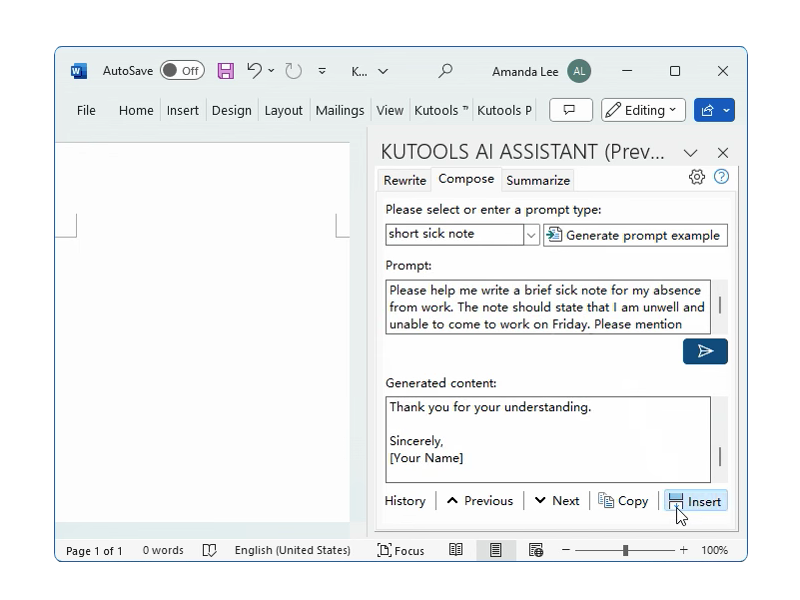Send the prompt with the arrow button

pyautogui.click(x=705, y=351)
